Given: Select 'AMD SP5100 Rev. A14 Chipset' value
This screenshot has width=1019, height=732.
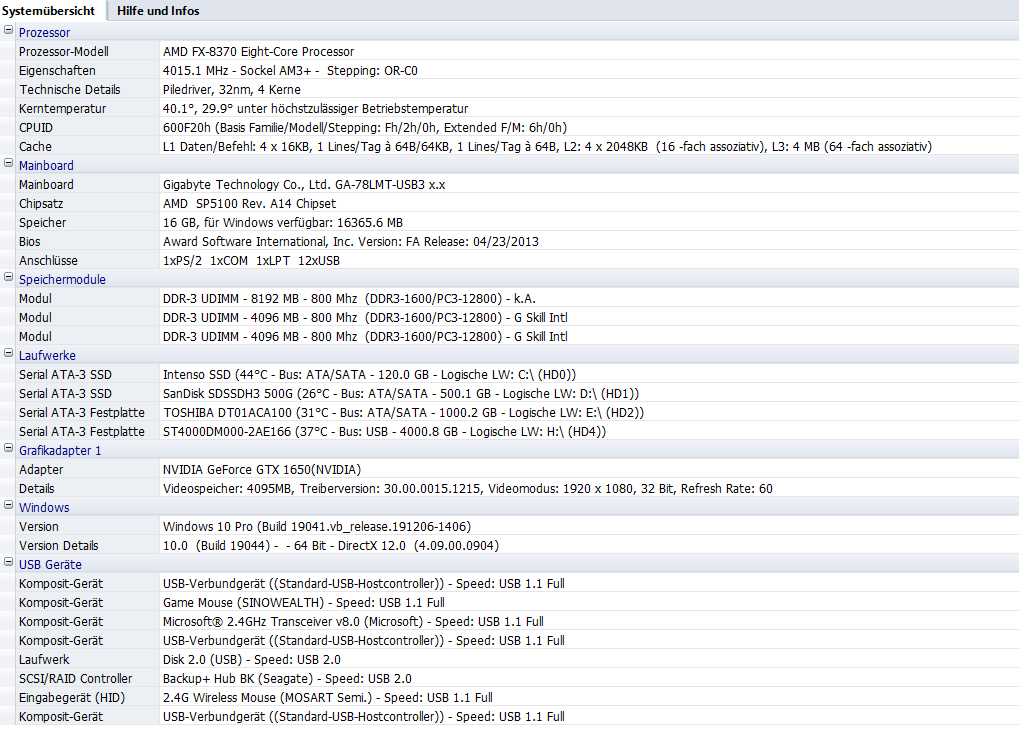Looking at the screenshot, I should pyautogui.click(x=250, y=203).
